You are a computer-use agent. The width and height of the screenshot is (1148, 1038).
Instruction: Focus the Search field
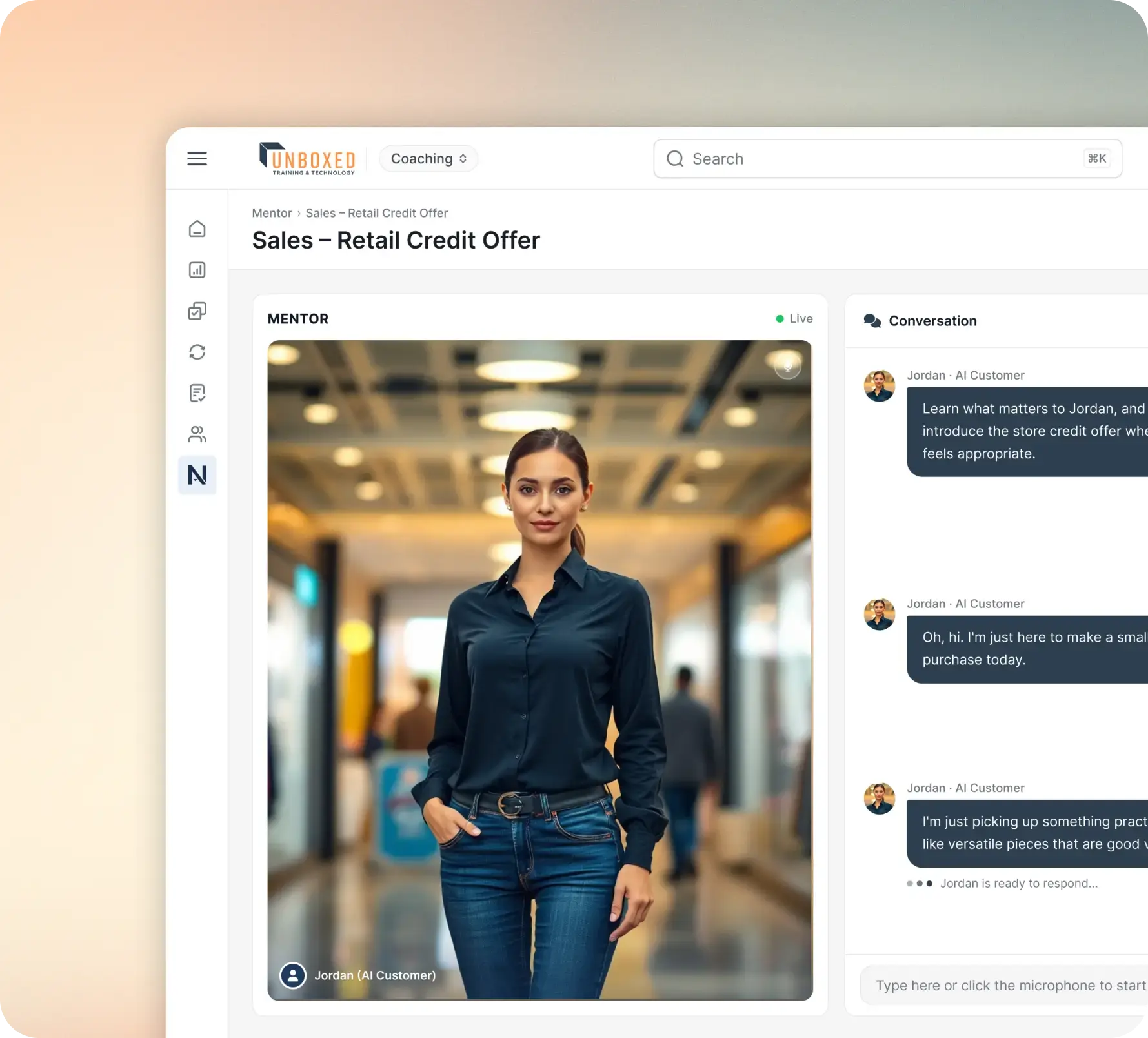click(x=887, y=159)
